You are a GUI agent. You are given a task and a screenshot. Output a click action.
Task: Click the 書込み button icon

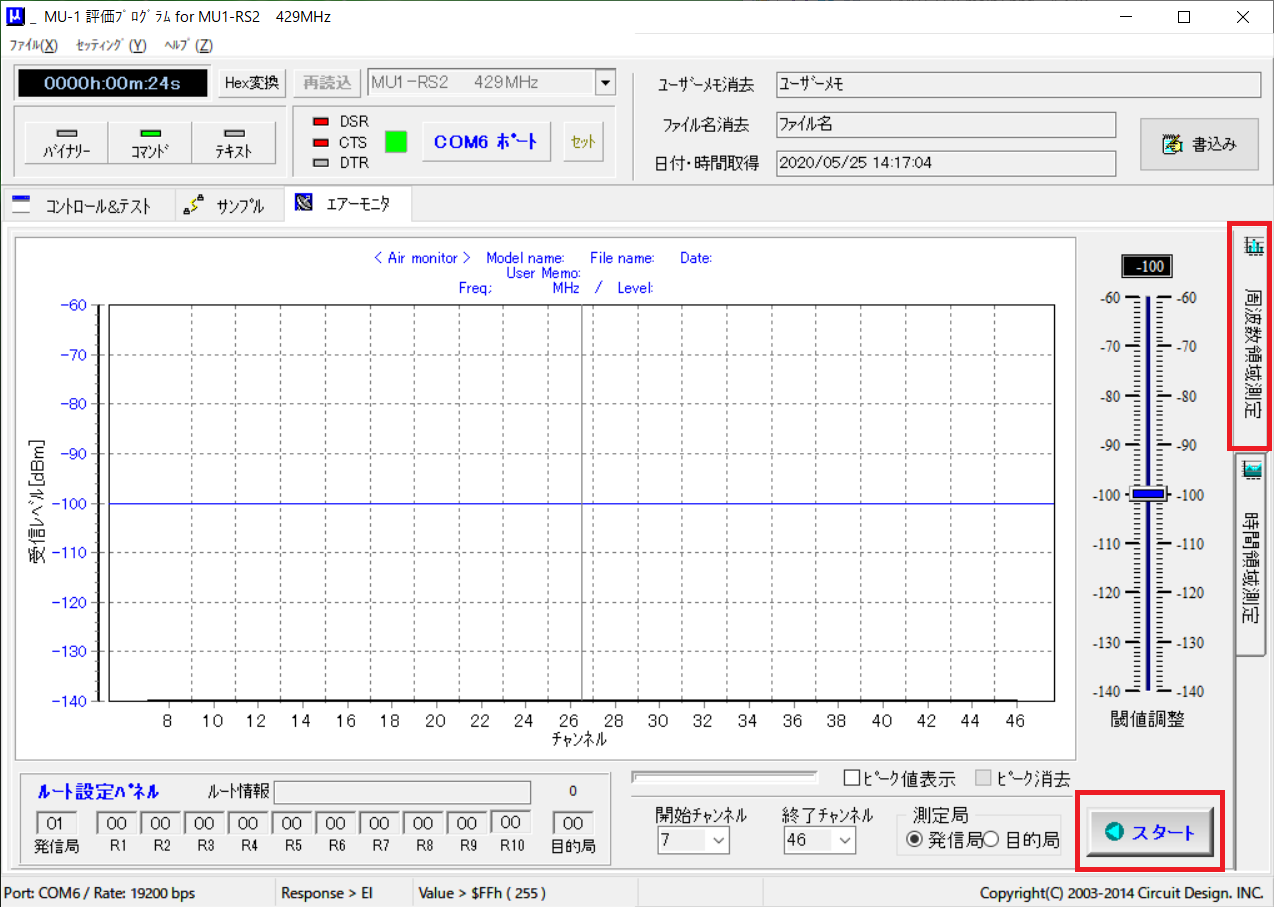point(1172,145)
